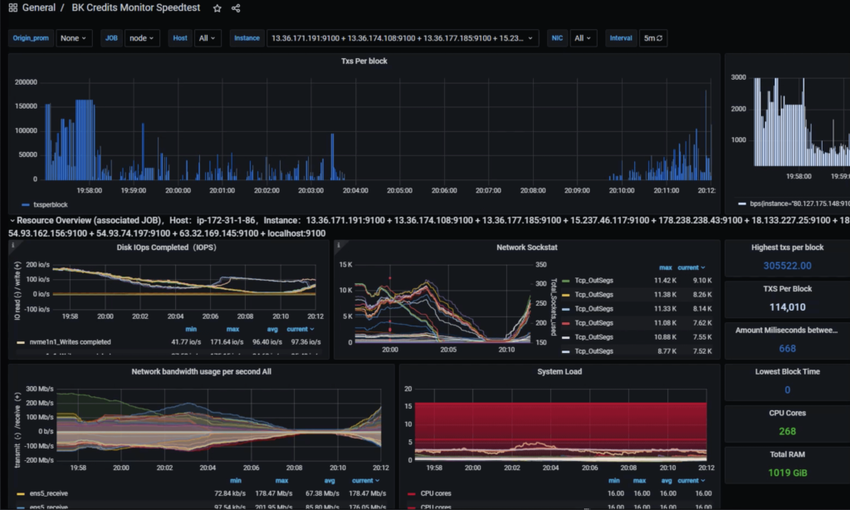Open the System Load panel title menu
This screenshot has width=850, height=510.
(558, 371)
